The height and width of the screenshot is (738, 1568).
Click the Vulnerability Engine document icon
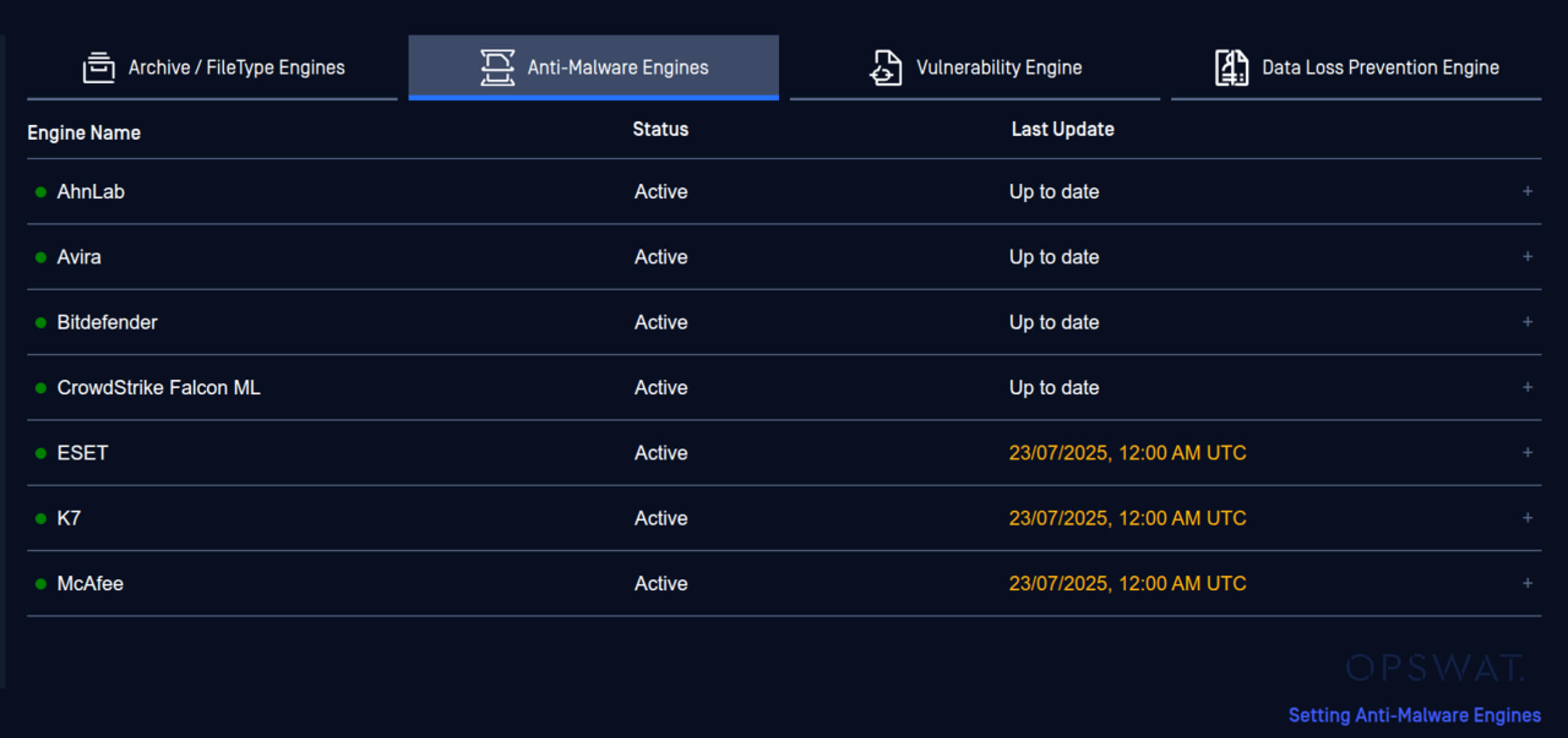886,67
